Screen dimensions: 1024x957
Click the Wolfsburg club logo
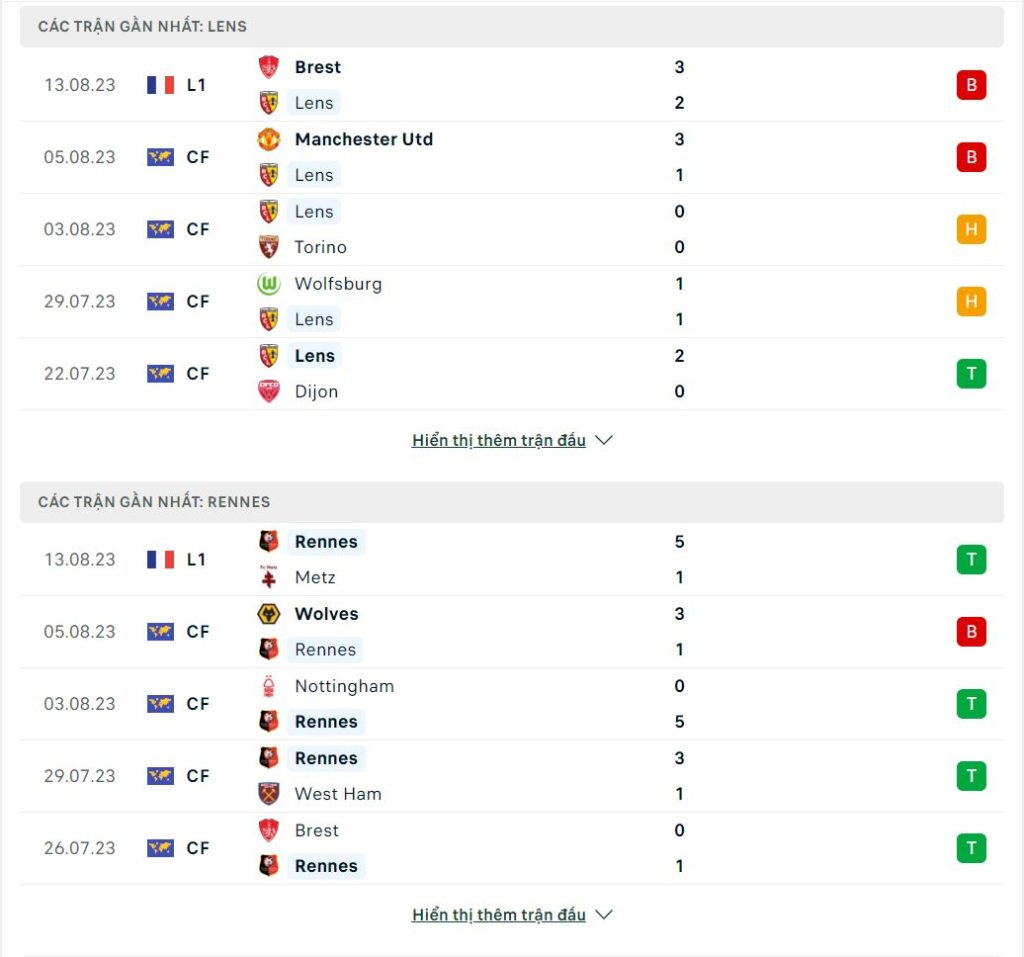click(x=268, y=284)
